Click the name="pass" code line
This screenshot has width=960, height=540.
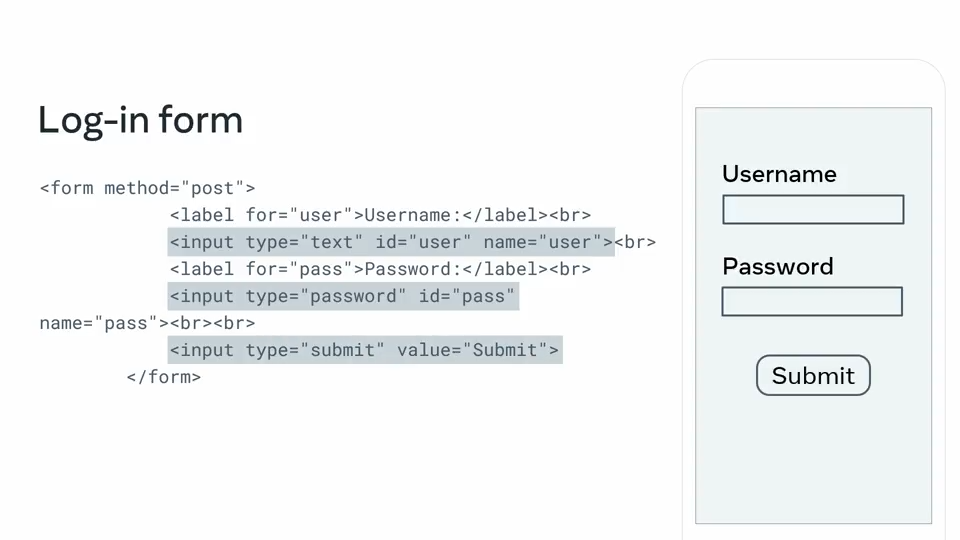[x=148, y=323]
